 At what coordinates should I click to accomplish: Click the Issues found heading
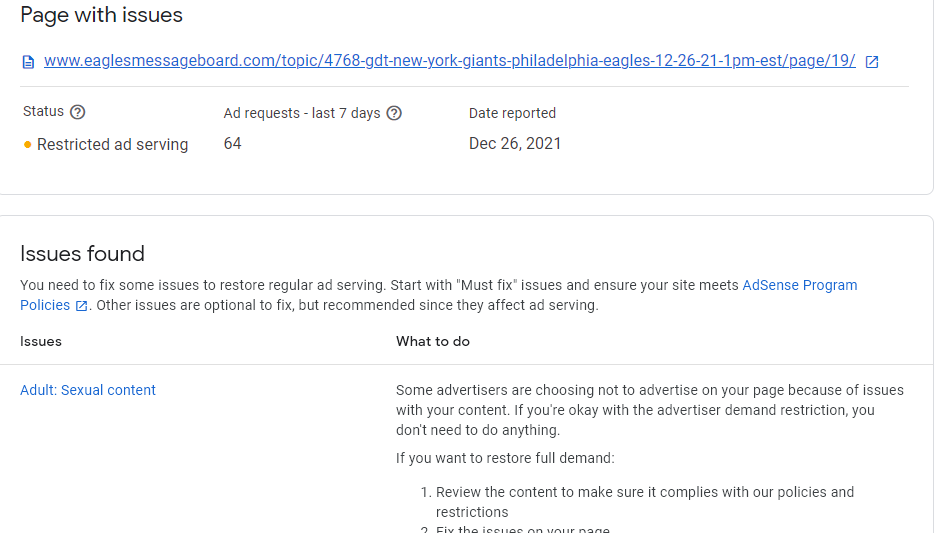[x=82, y=253]
